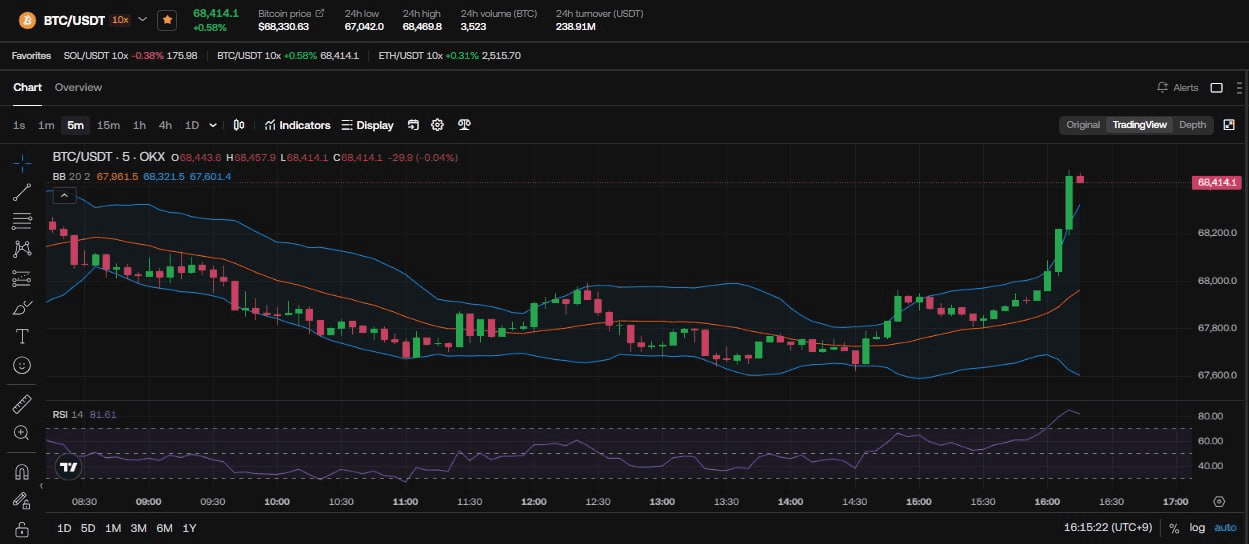Image resolution: width=1249 pixels, height=544 pixels.
Task: Select the brush drawing tool
Action: (x=22, y=307)
